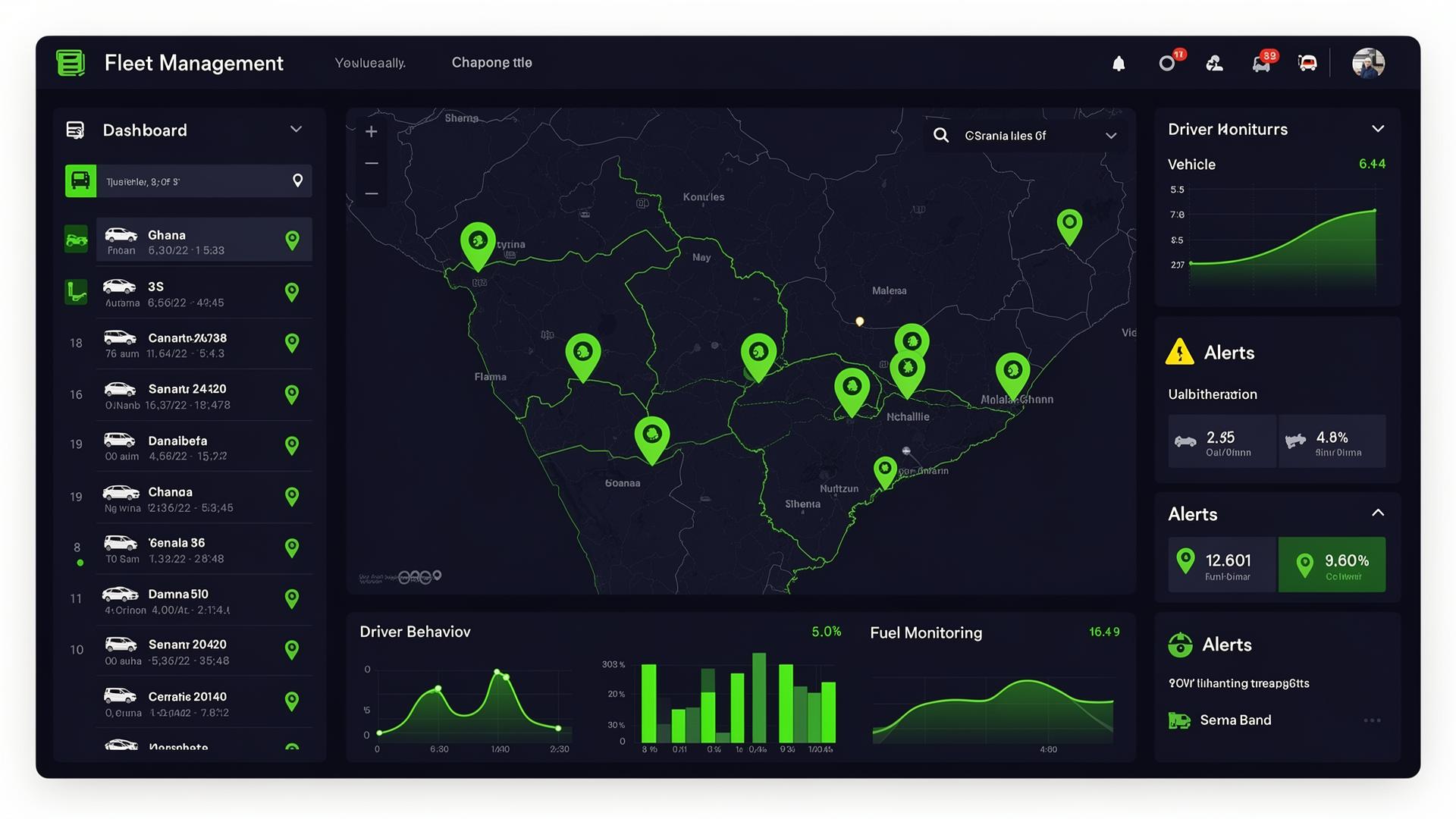
Task: Click the user support icon in header
Action: 1214,64
